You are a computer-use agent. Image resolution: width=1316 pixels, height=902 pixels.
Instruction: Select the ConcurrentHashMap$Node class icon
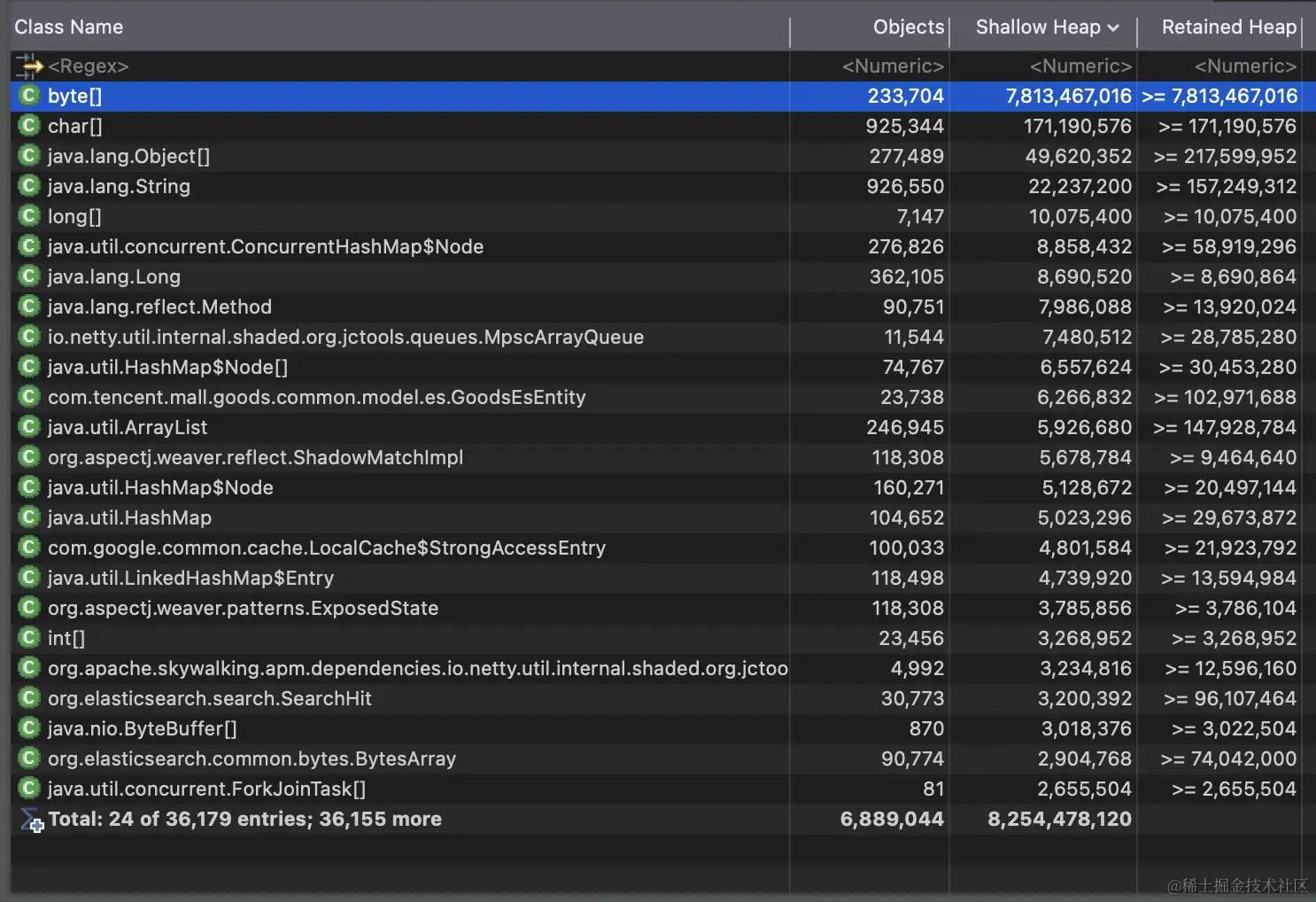pos(29,246)
